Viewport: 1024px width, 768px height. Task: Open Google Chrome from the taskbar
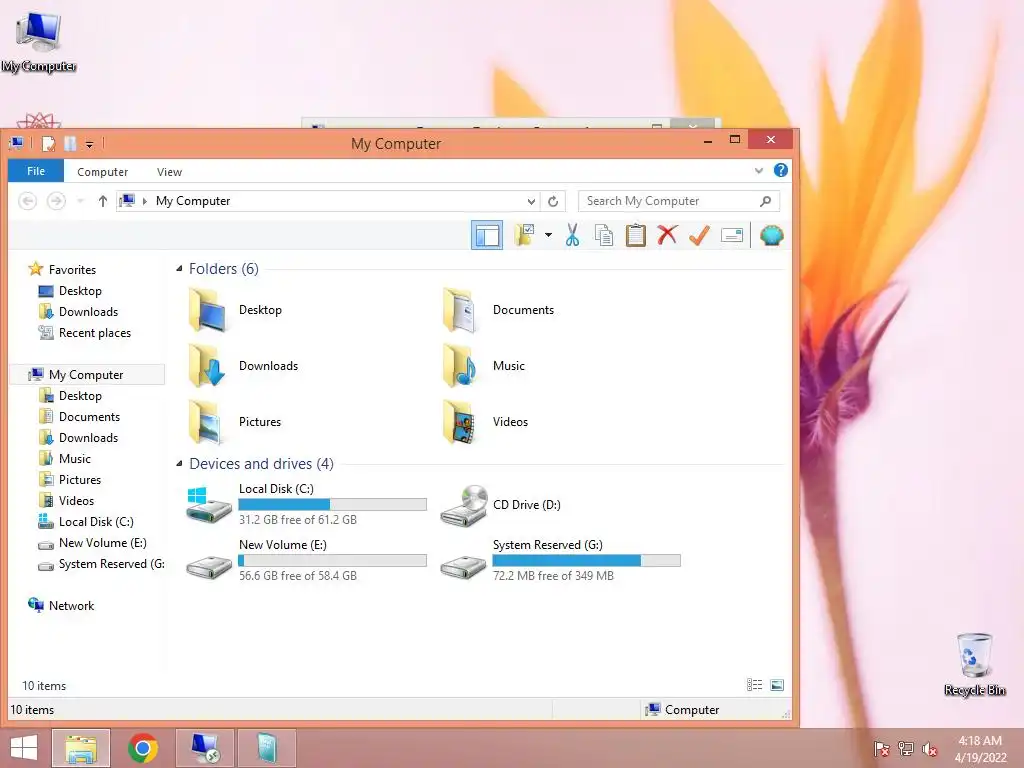(143, 748)
